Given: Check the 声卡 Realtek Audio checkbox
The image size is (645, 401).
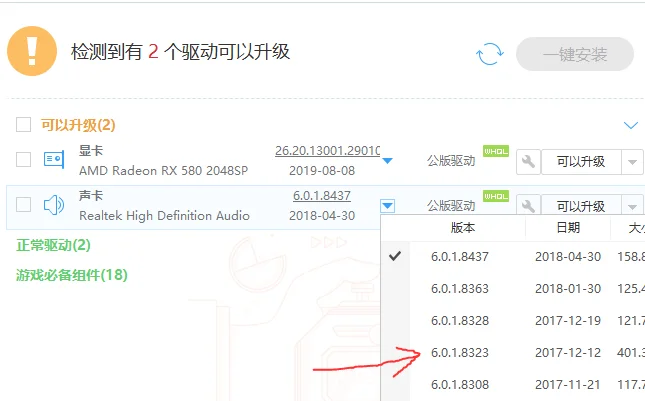Looking at the screenshot, I should 23,204.
